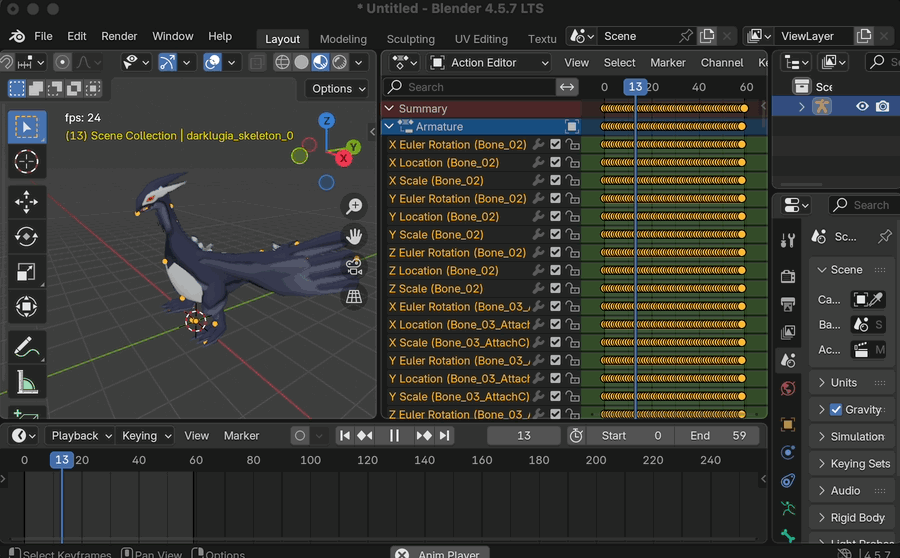Viewport: 900px width, 558px height.
Task: Switch to the Sculpting workspace tab
Action: 410,39
